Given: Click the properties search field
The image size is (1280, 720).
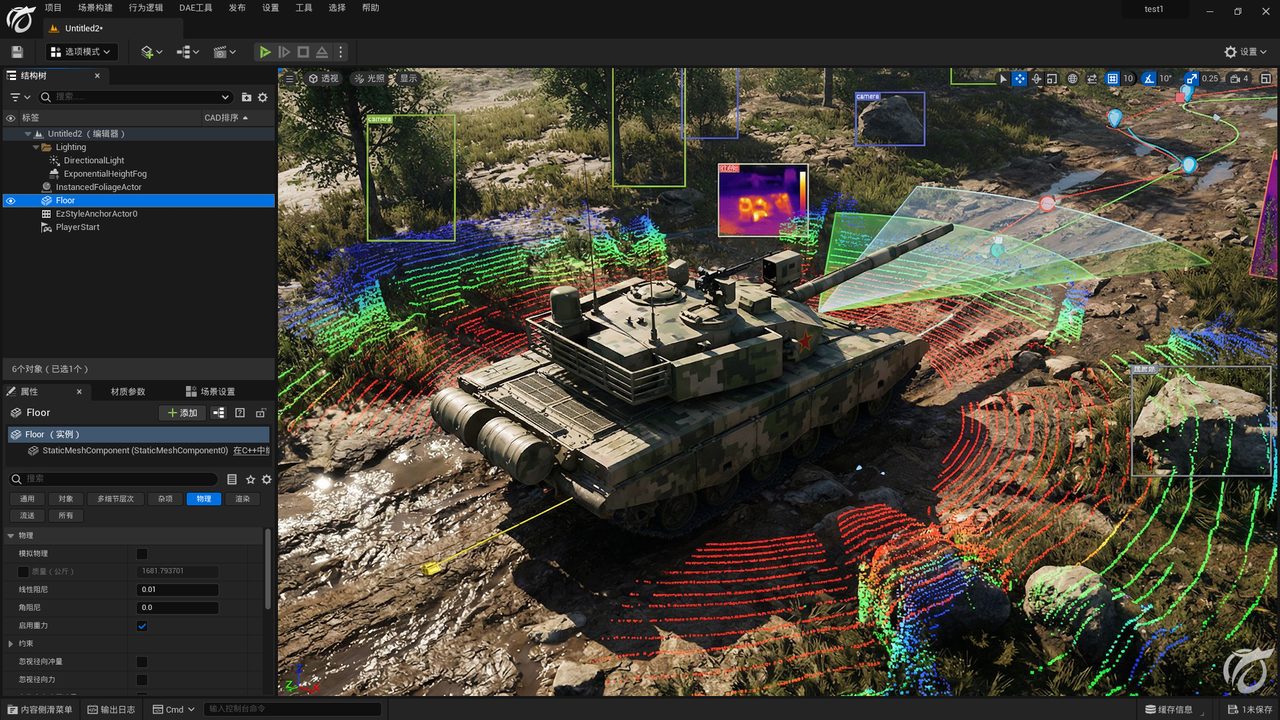Looking at the screenshot, I should 113,479.
